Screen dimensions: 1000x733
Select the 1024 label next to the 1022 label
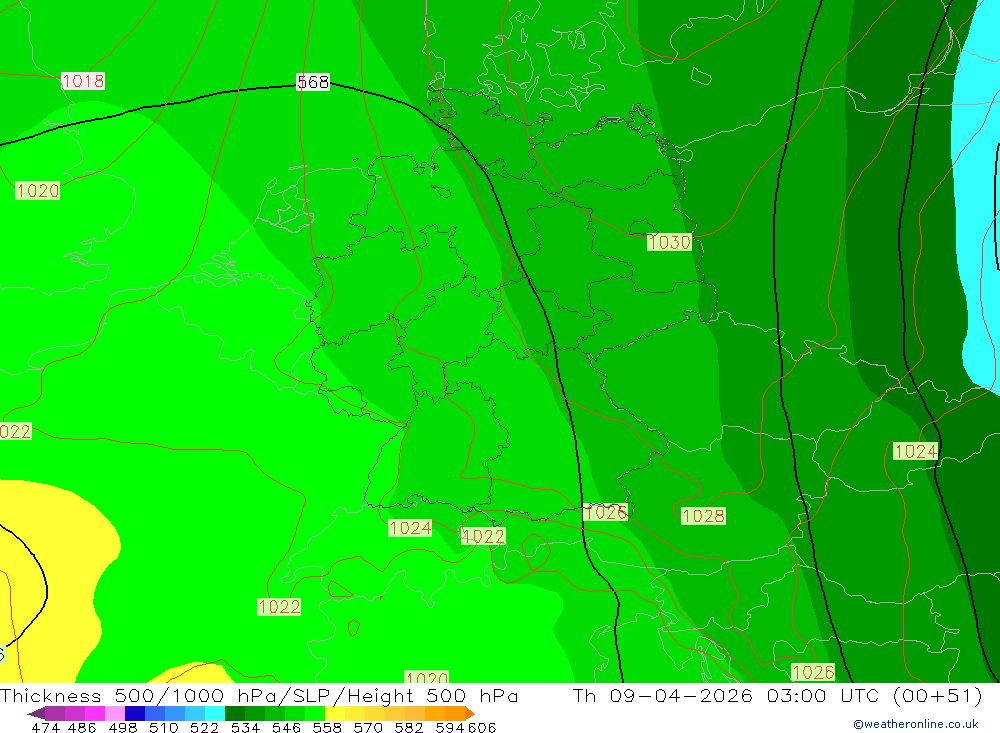click(410, 528)
